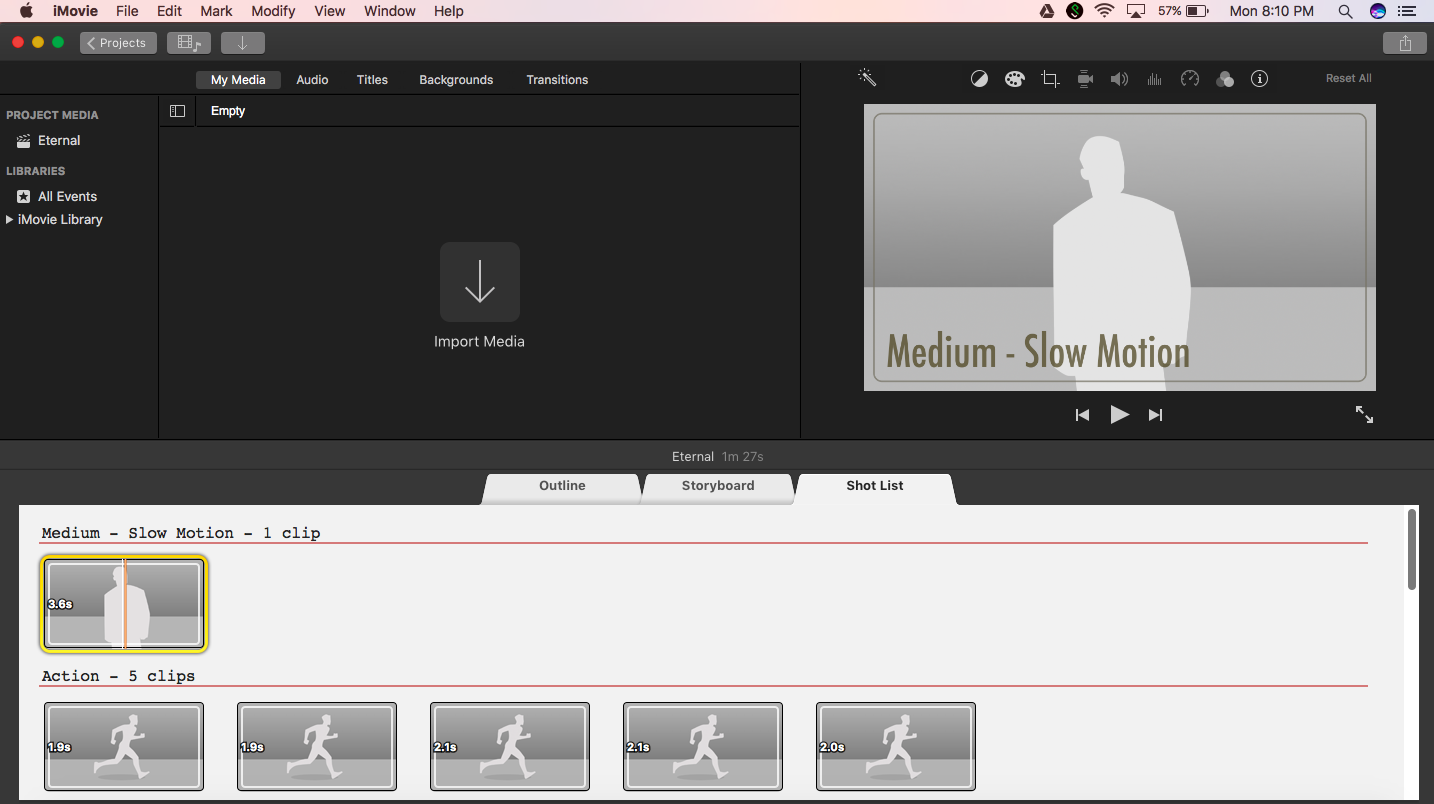
Task: Open the Modify menu
Action: tap(273, 11)
